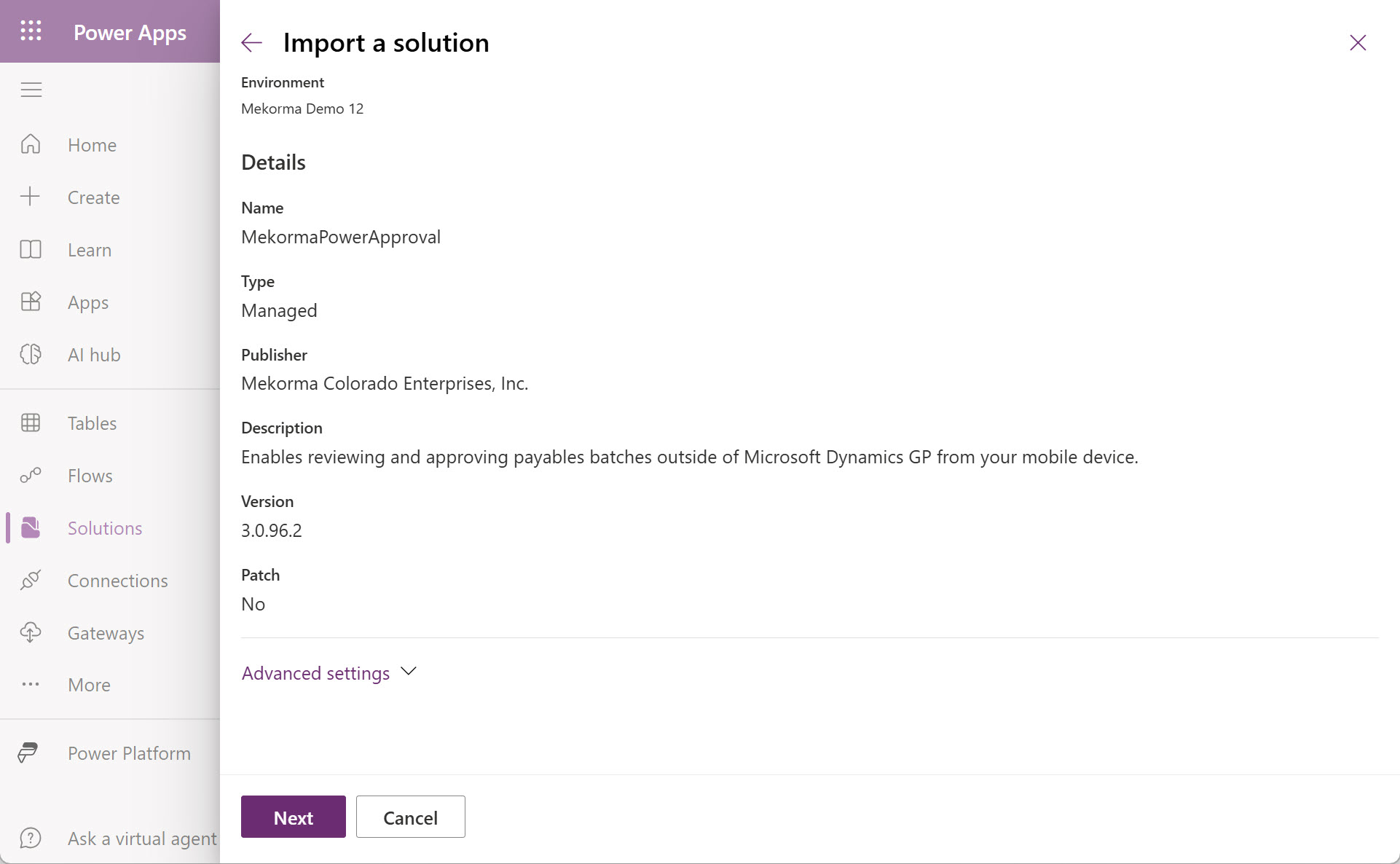
Task: Click the Flows connector icon
Action: click(31, 475)
